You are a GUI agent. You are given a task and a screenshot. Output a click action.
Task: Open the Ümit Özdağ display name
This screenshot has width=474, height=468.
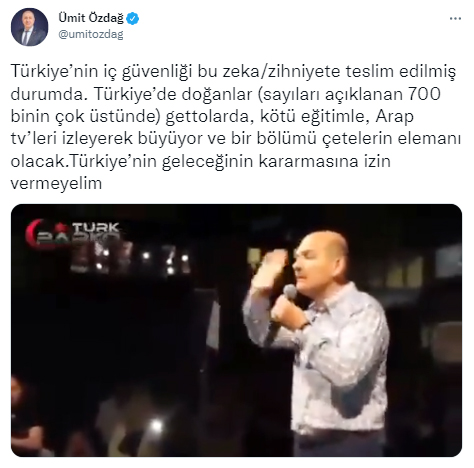(91, 18)
